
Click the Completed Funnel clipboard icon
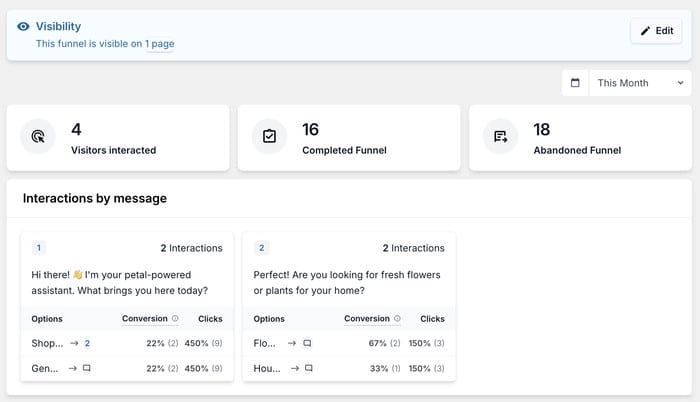(x=269, y=136)
